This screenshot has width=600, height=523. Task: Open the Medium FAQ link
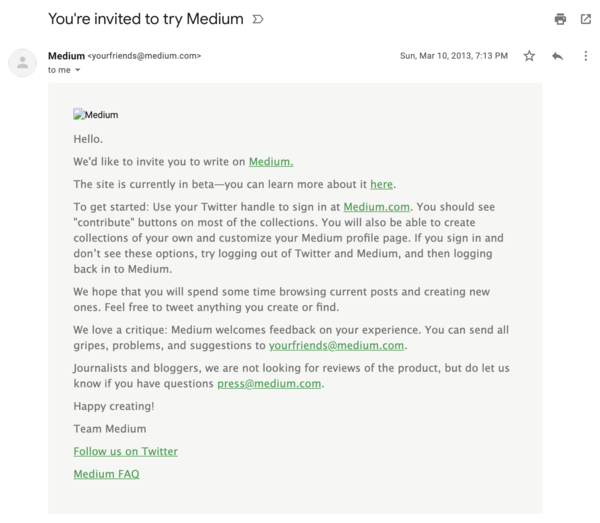tap(106, 474)
